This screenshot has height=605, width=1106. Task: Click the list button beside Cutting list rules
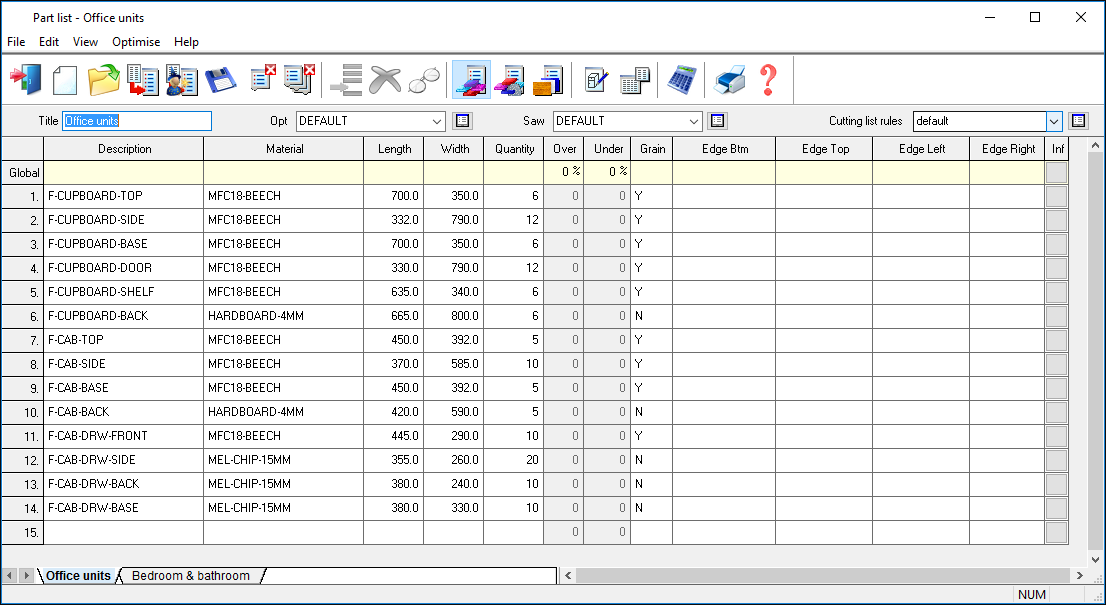(1078, 121)
